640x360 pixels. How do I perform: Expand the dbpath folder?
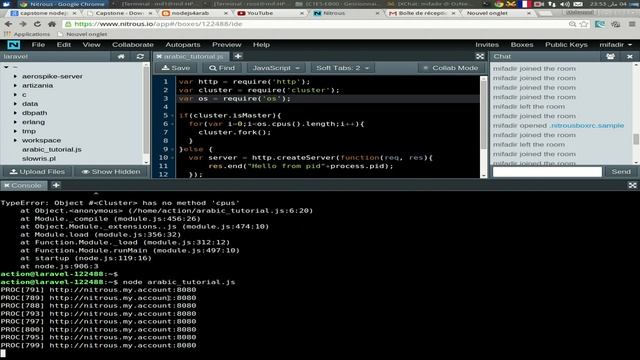[x=16, y=113]
